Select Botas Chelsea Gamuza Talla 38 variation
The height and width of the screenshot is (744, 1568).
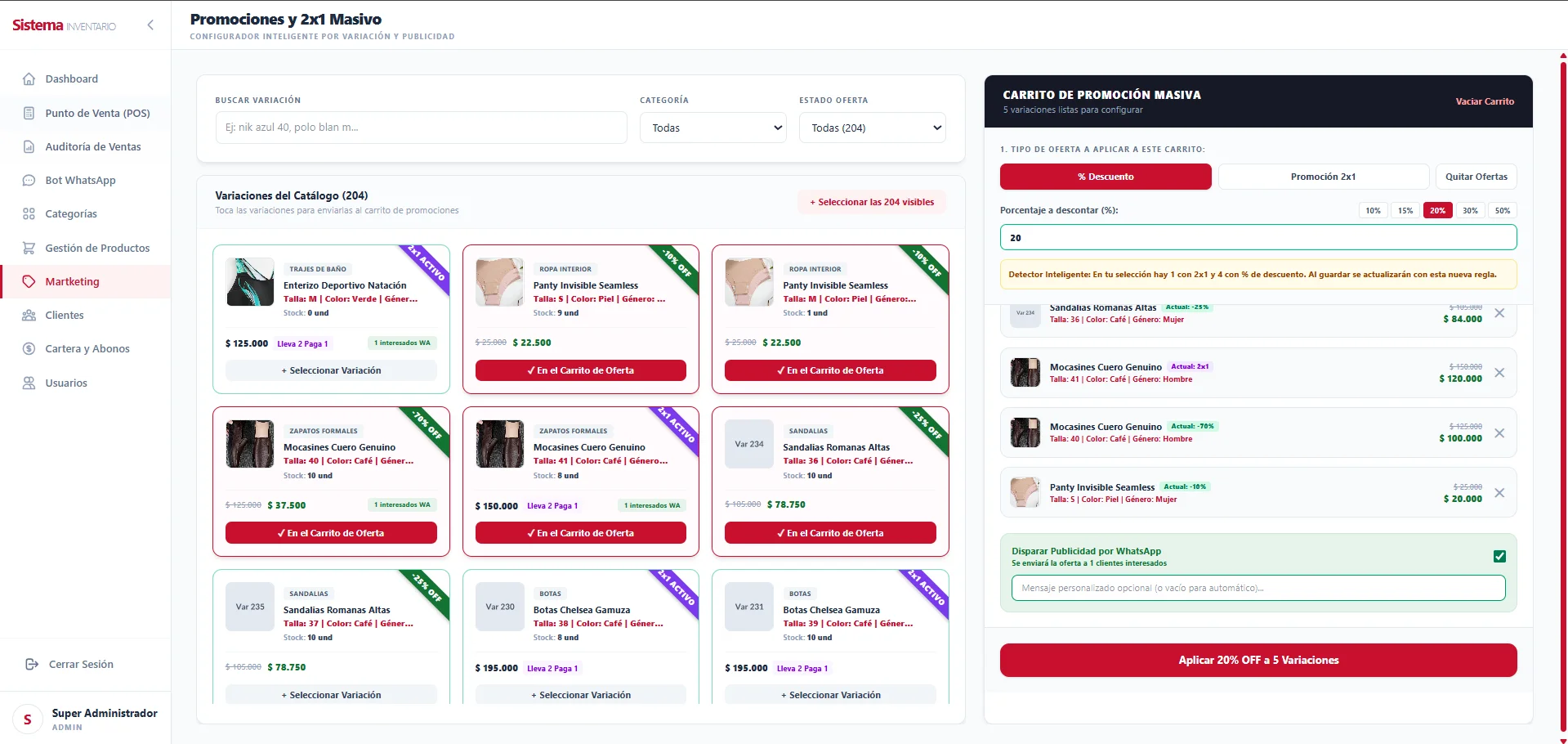coord(581,694)
